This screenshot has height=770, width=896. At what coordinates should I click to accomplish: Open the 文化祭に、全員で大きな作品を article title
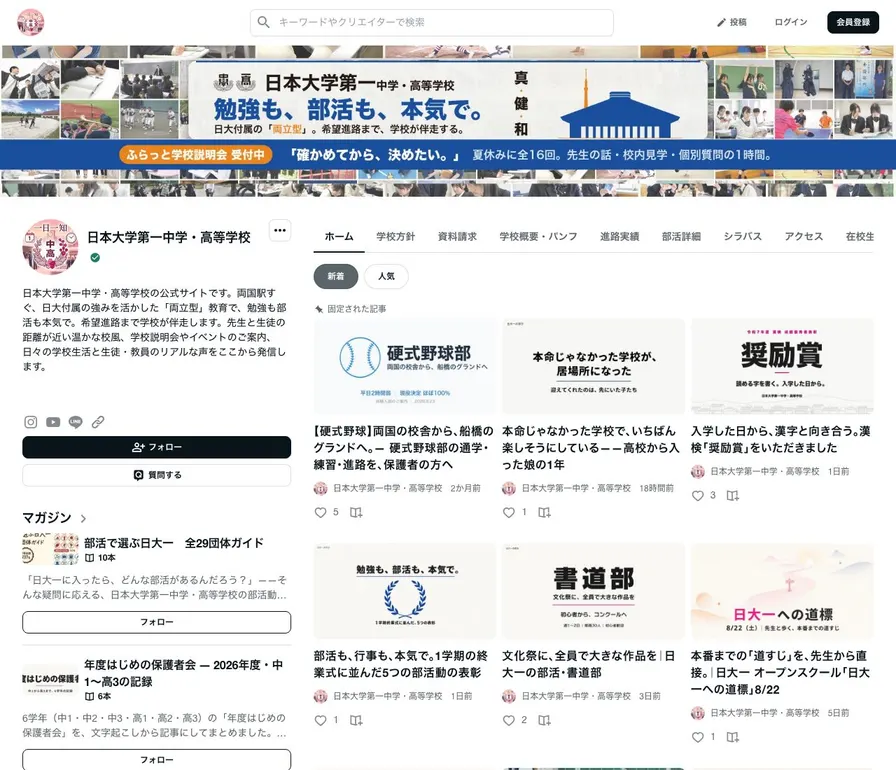(x=589, y=664)
